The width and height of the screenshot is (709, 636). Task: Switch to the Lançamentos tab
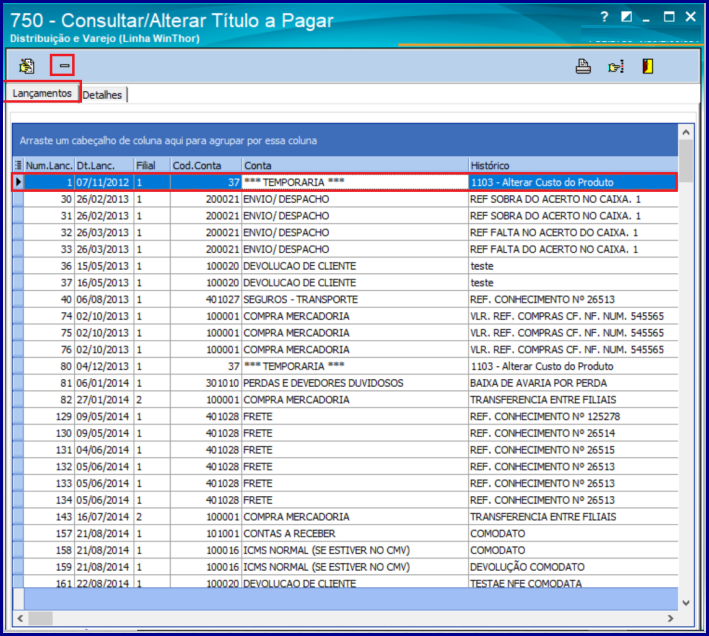coord(42,93)
